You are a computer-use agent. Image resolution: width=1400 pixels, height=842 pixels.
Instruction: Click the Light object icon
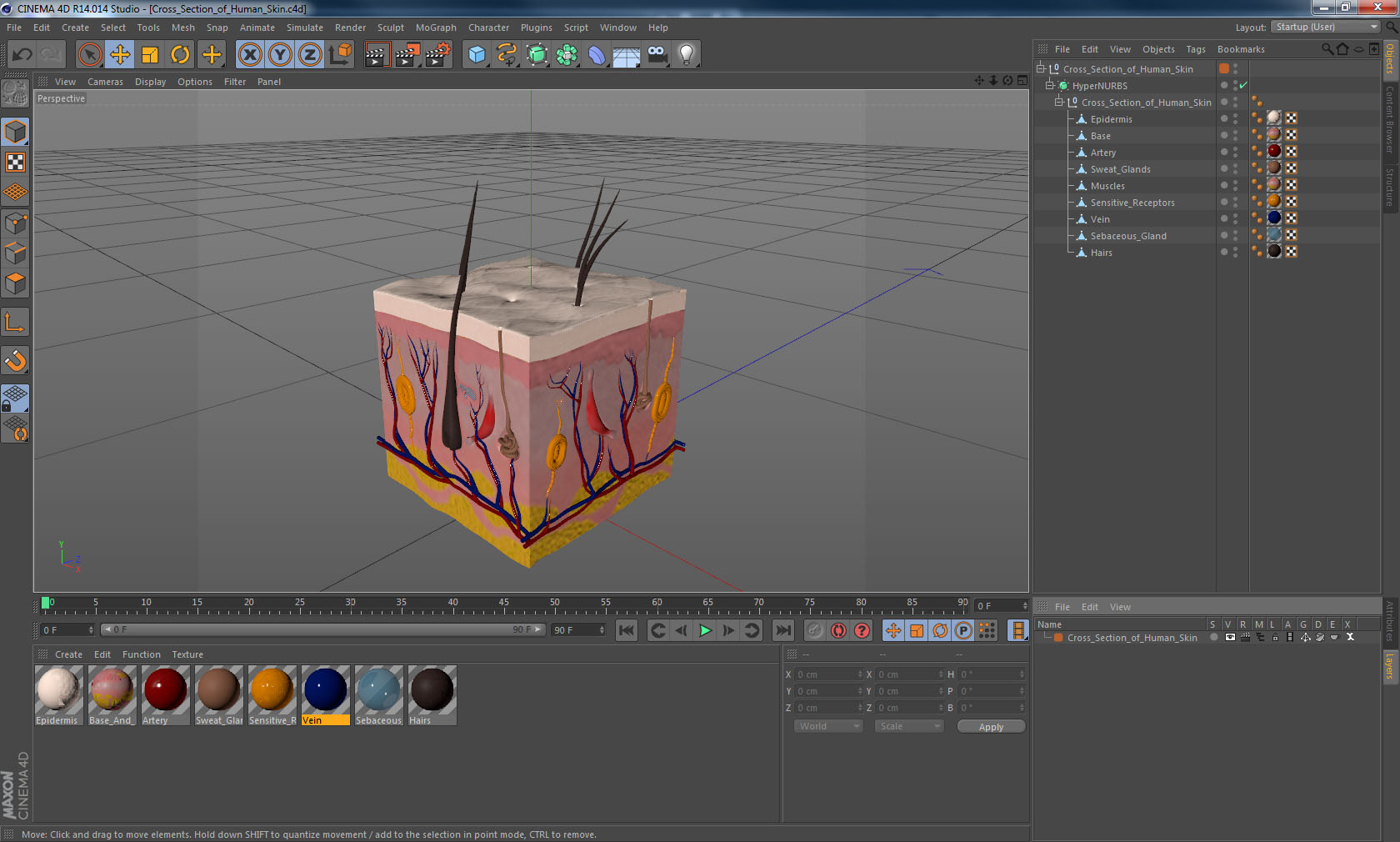686,55
